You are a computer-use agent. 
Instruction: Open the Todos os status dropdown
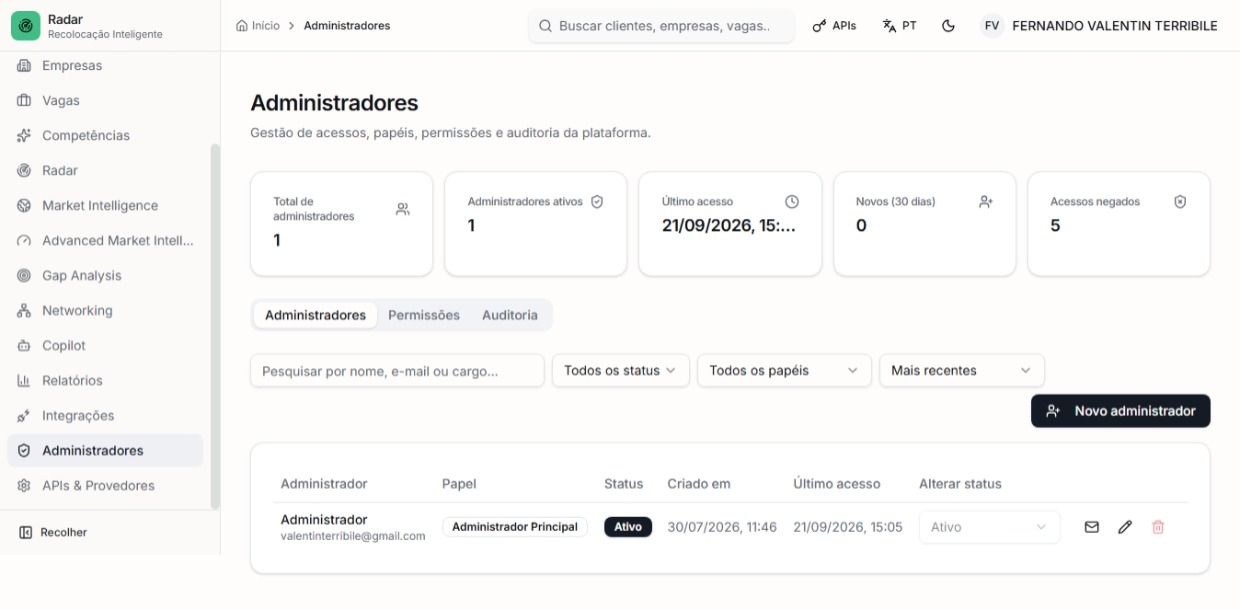[621, 371]
